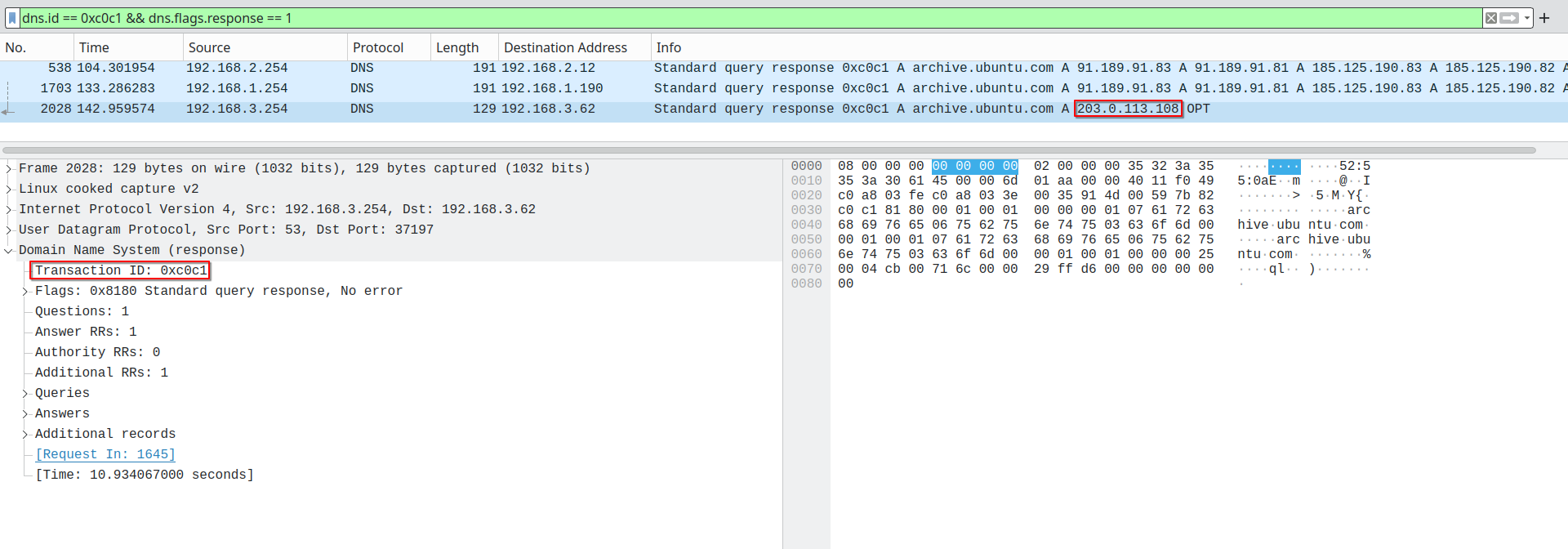The image size is (1568, 549).
Task: Expand the Flags 0x8180 item
Action: [25, 291]
